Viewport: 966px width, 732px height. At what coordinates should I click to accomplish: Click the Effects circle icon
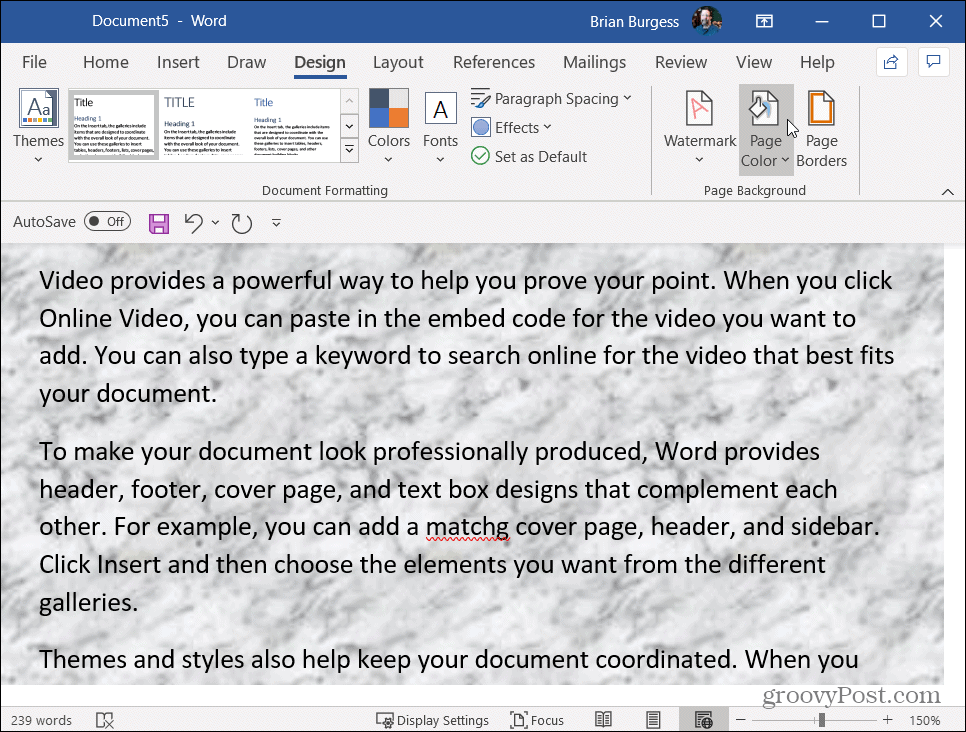[x=481, y=128]
